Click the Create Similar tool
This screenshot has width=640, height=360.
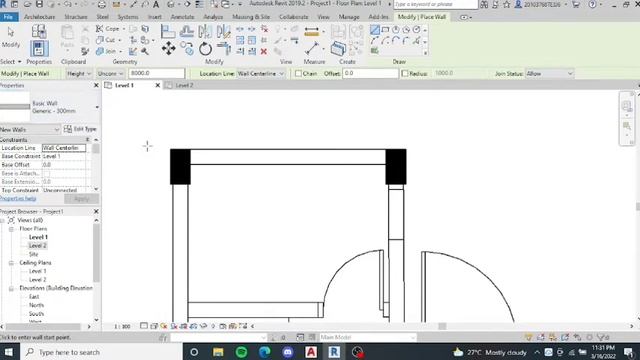point(338,49)
